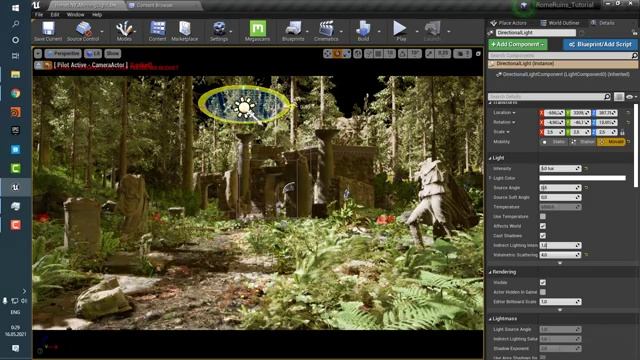Expand the Light Color property
Screen dimensions: 640x360
(x=490, y=178)
